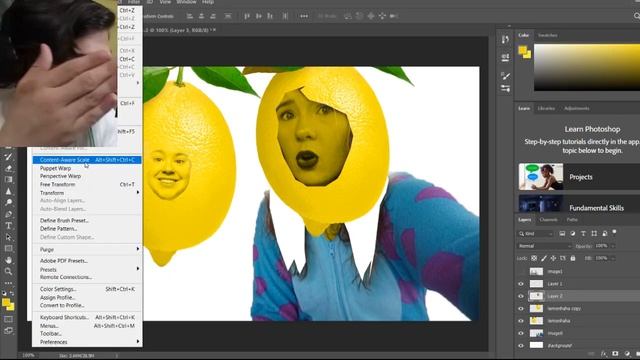Switch to the Libraries tab
This screenshot has height=360, width=640.
tap(546, 108)
